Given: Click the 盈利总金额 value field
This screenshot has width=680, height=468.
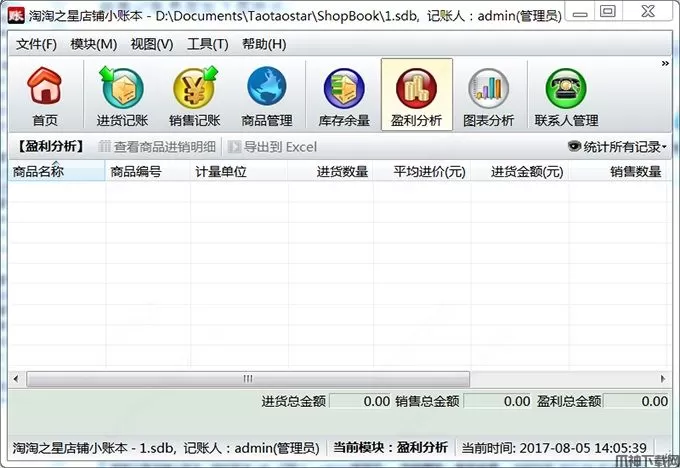Looking at the screenshot, I should (636, 401).
